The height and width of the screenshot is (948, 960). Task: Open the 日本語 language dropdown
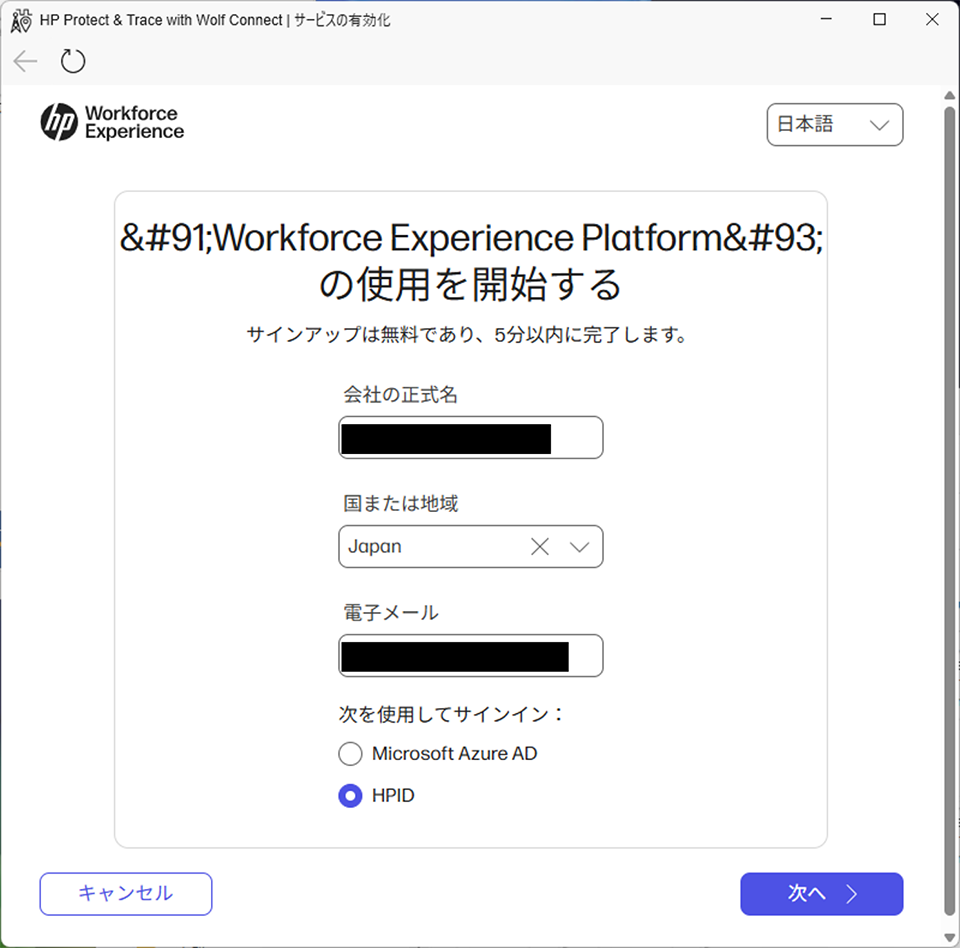point(834,125)
